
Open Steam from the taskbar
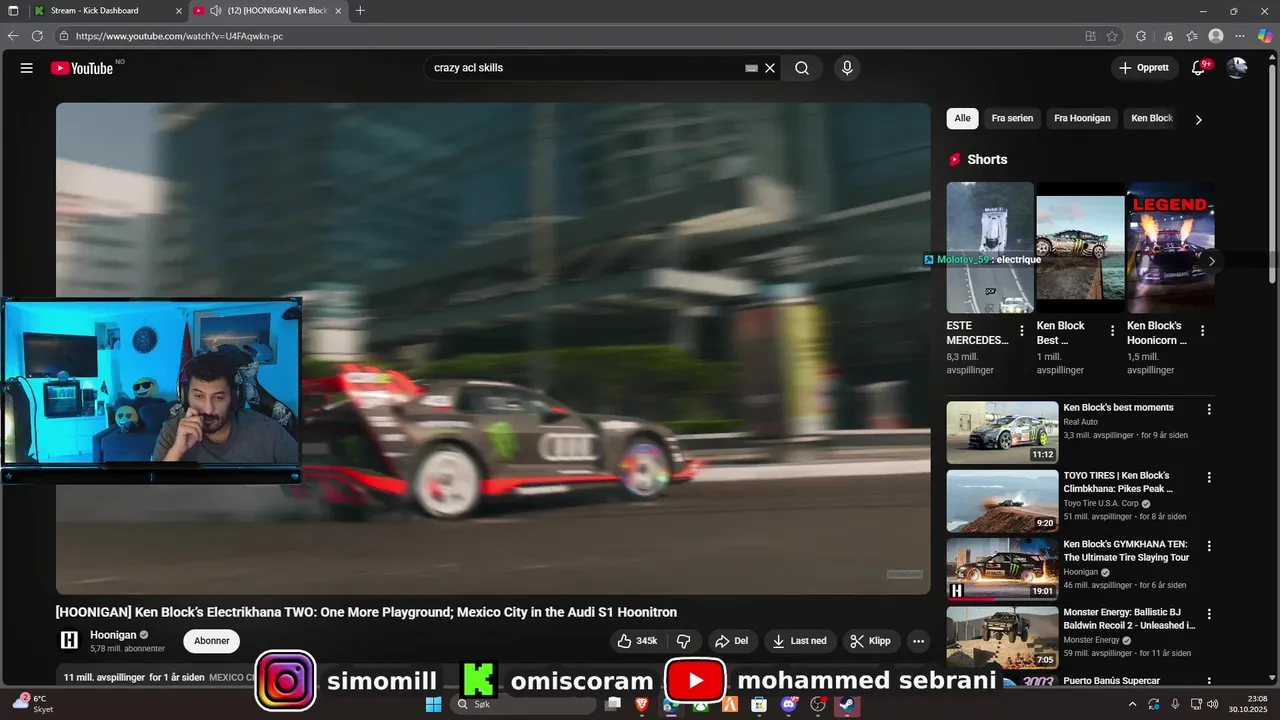848,704
